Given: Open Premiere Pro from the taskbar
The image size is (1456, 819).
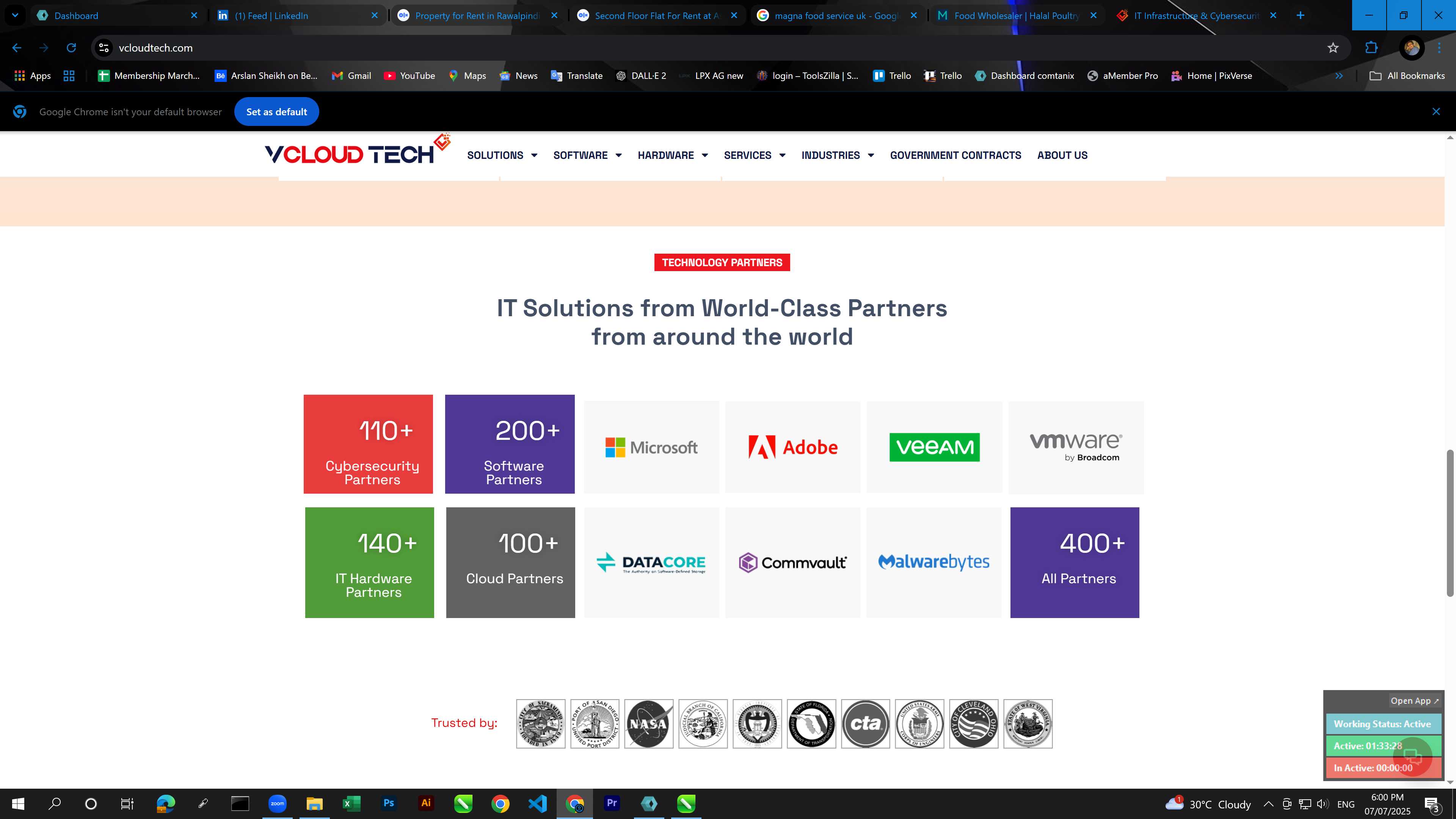Looking at the screenshot, I should (612, 803).
